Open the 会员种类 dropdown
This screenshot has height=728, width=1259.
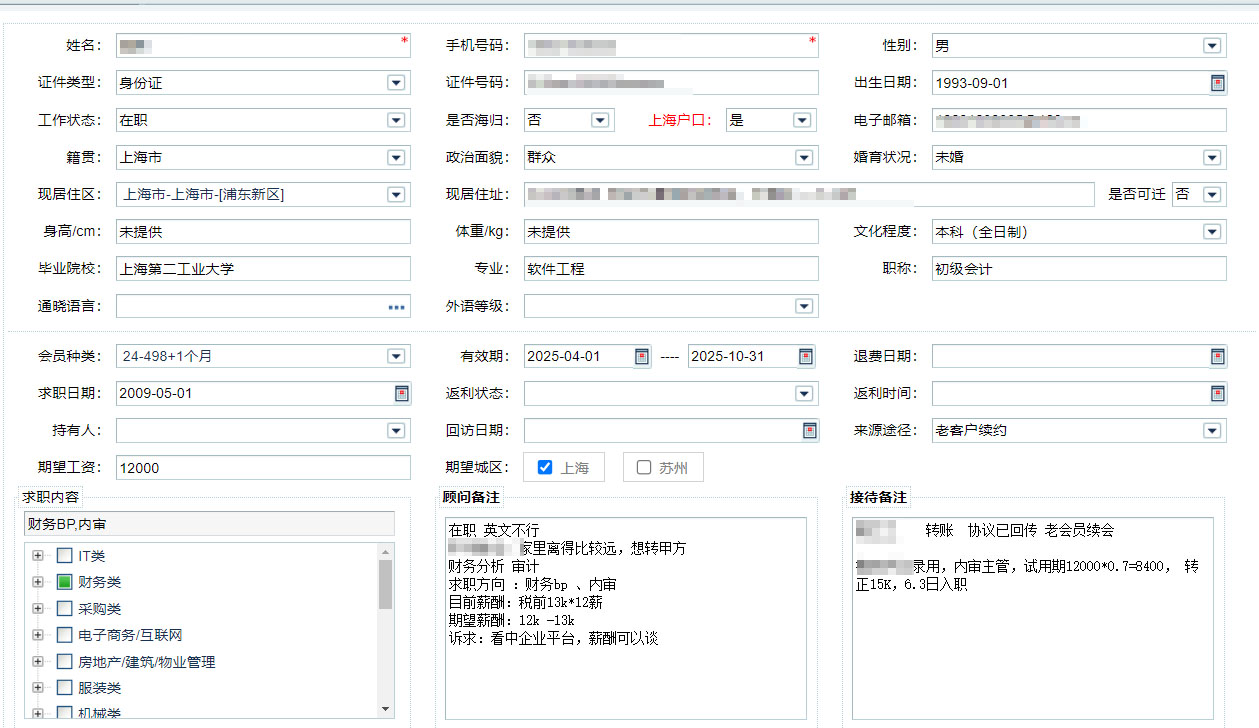point(396,356)
